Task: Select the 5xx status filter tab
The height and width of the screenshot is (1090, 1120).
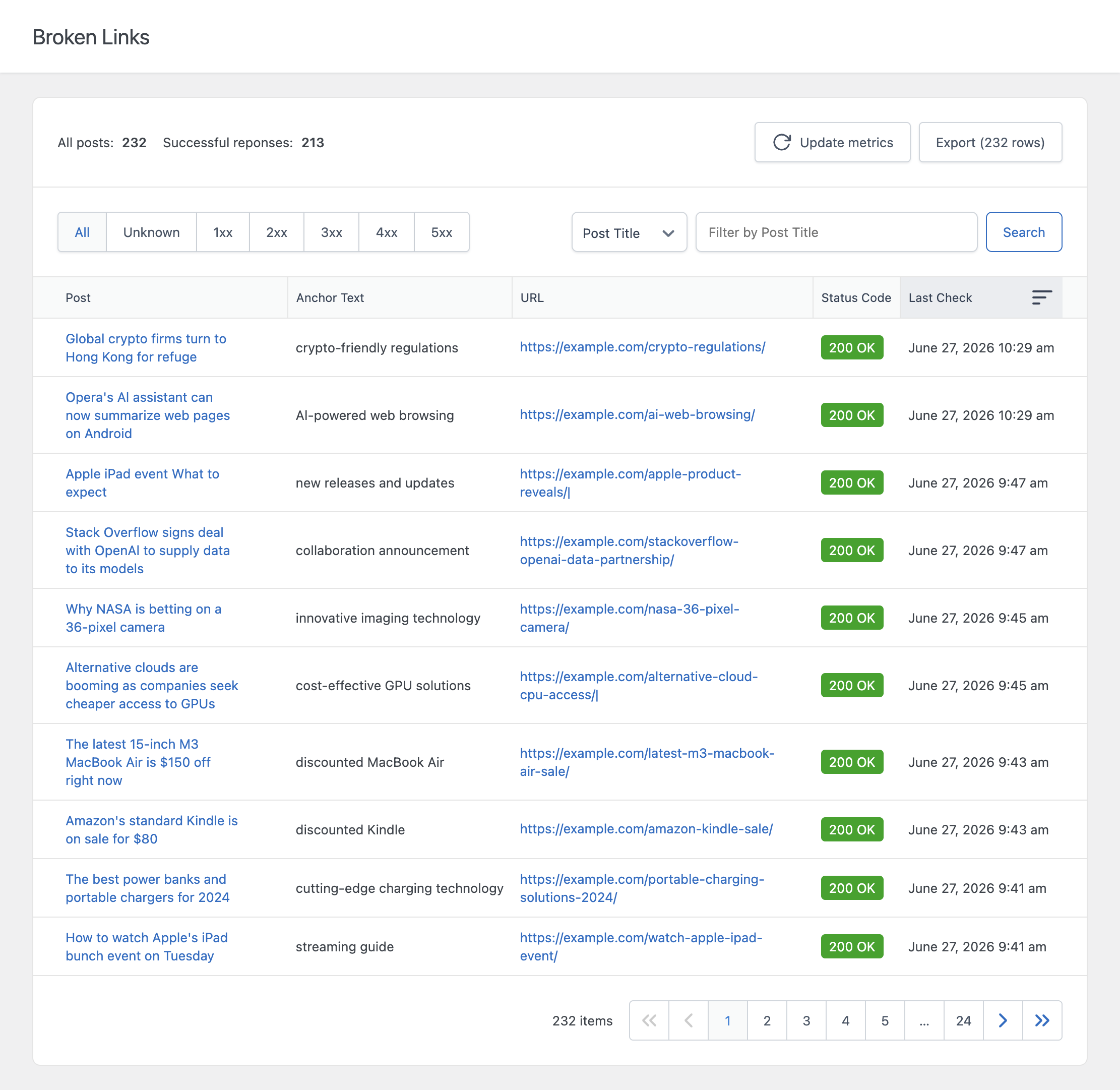Action: coord(442,232)
